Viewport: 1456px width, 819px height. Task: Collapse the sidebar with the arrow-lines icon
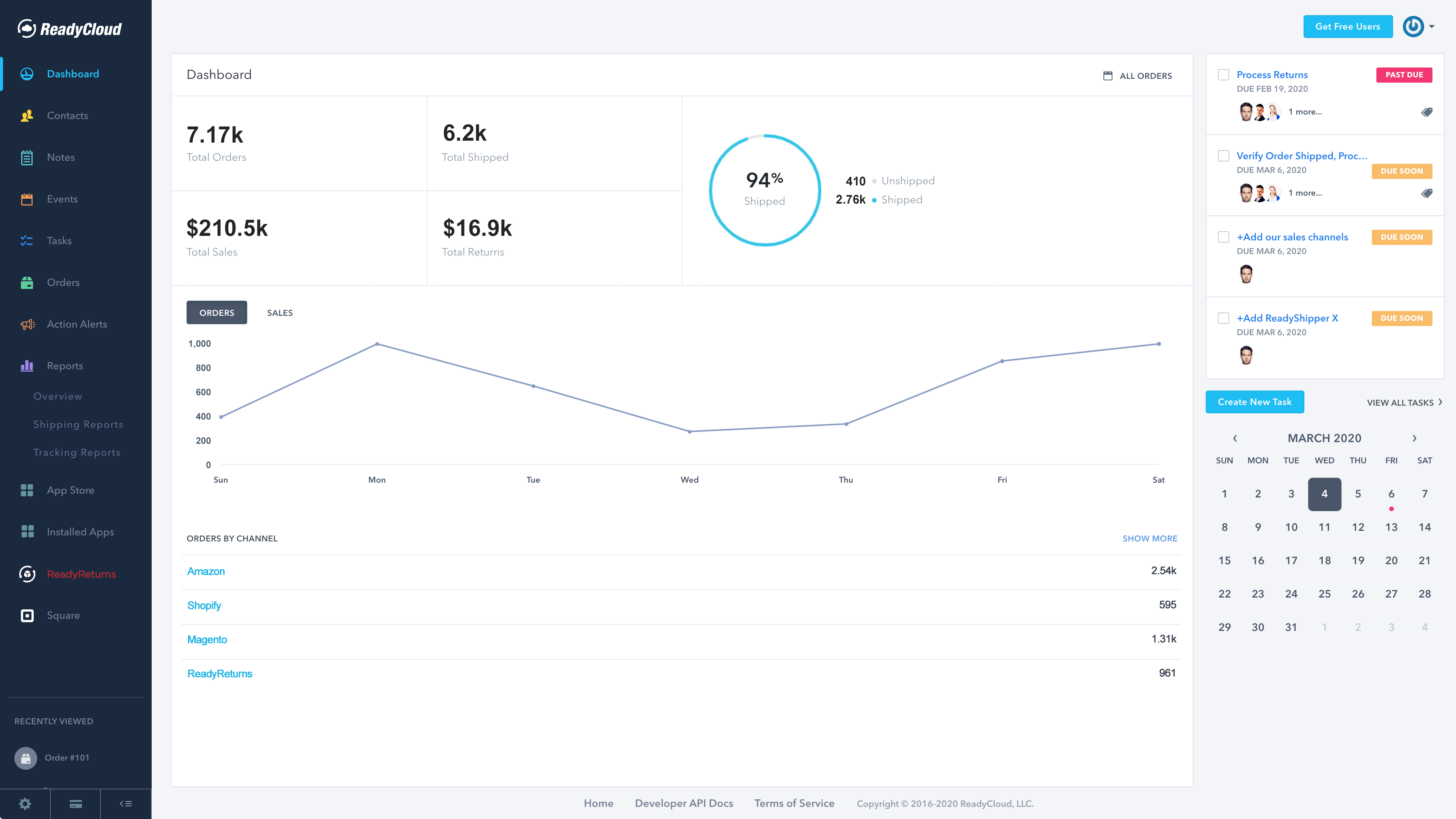(x=126, y=803)
